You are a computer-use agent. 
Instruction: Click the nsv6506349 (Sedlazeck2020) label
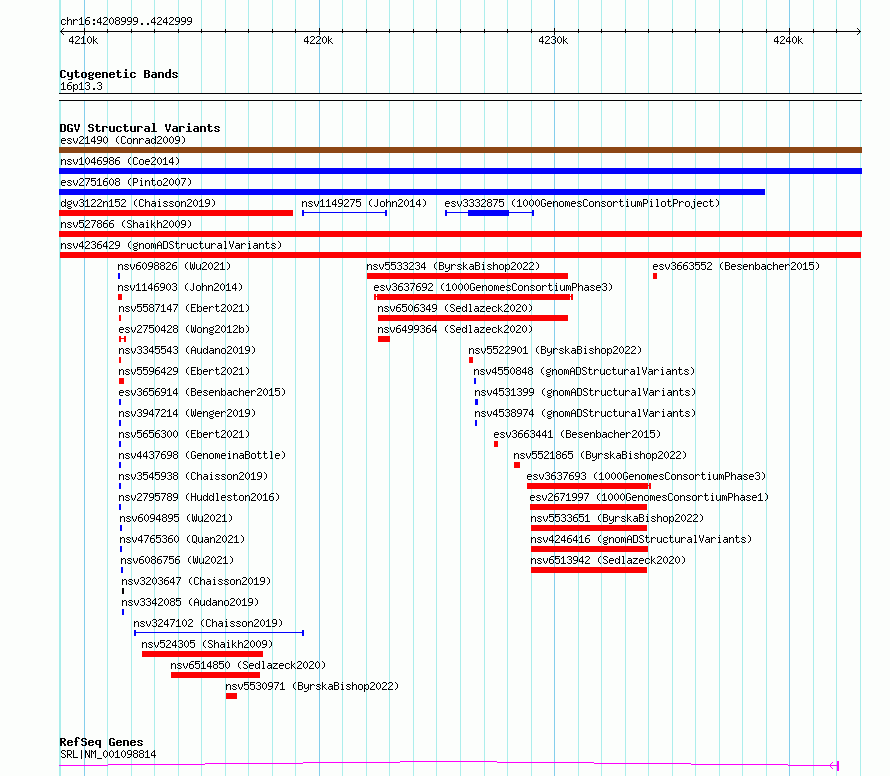[455, 308]
